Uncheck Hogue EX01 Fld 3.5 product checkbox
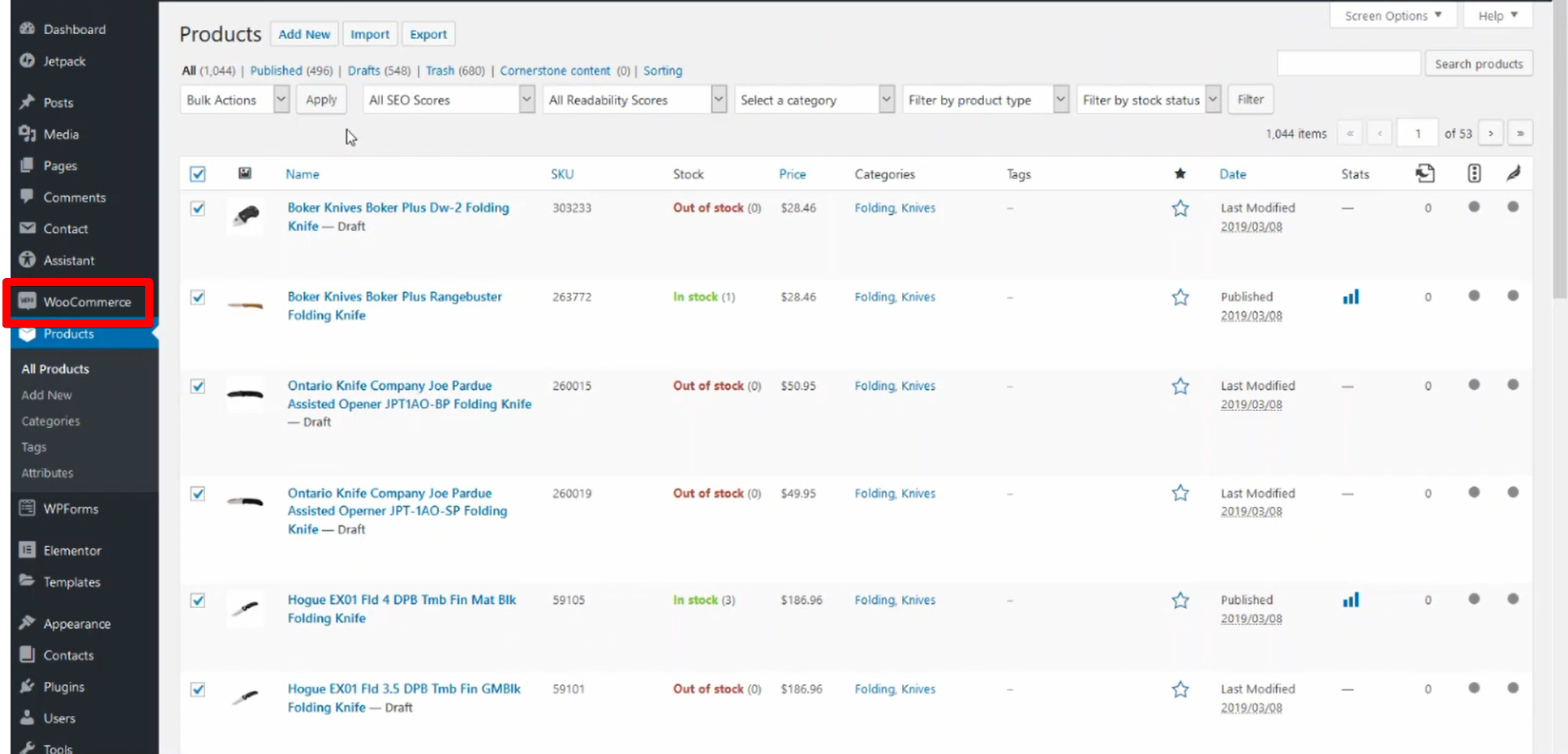Screen dimensions: 1568x754 198,689
